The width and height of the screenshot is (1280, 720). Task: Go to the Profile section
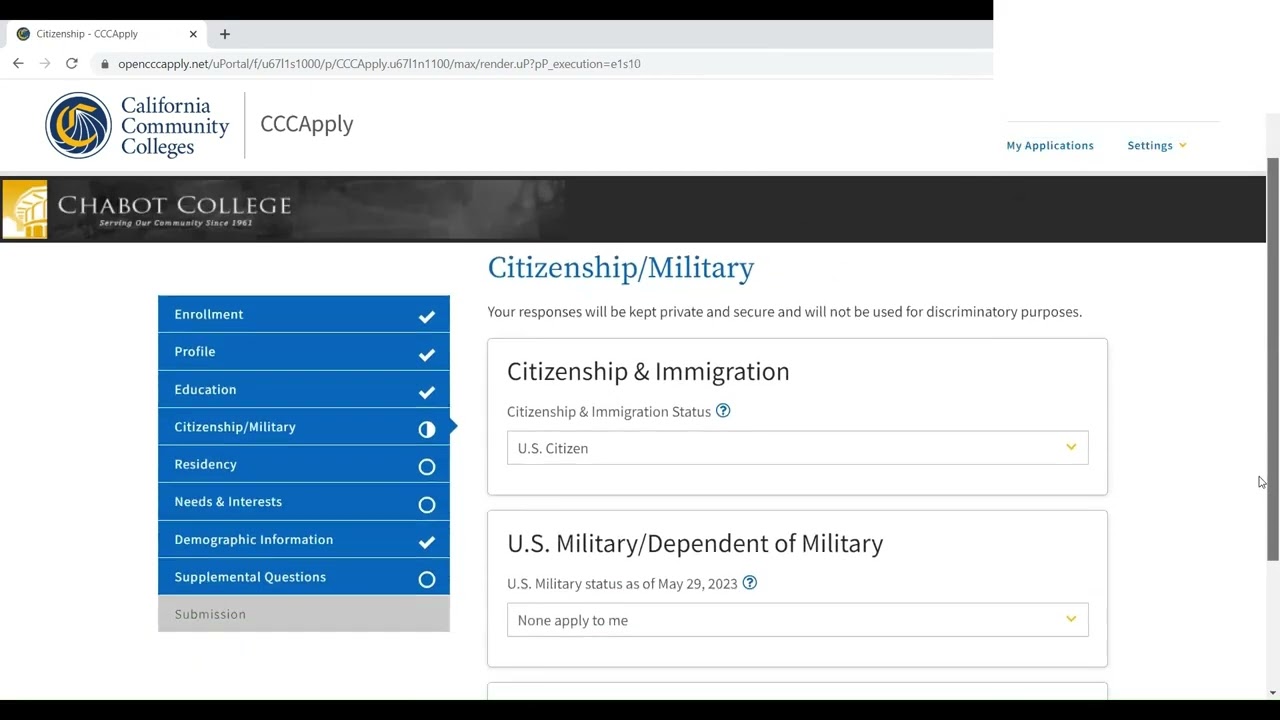(x=304, y=352)
